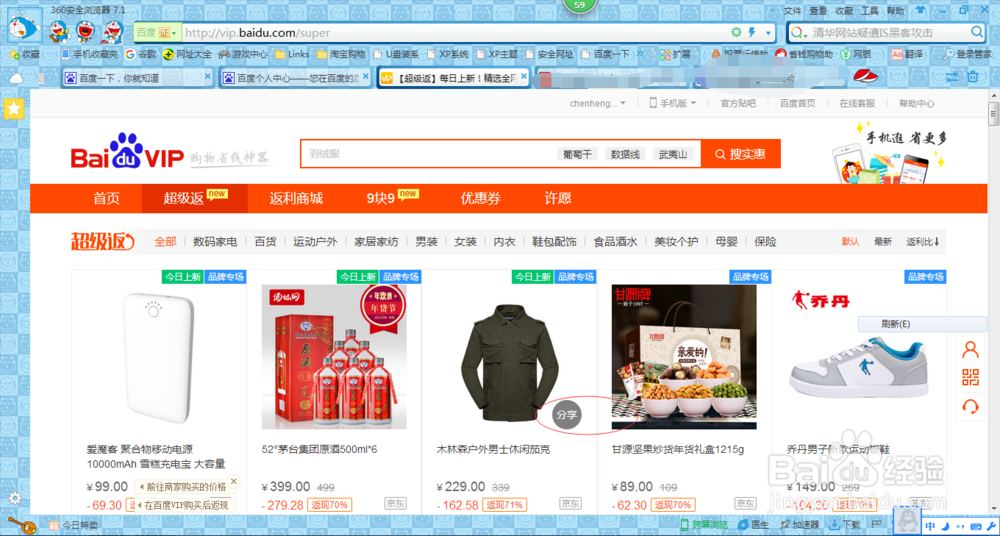Switch to 百度个人中心 tab
Image resolution: width=1000 pixels, height=536 pixels.
pos(295,78)
